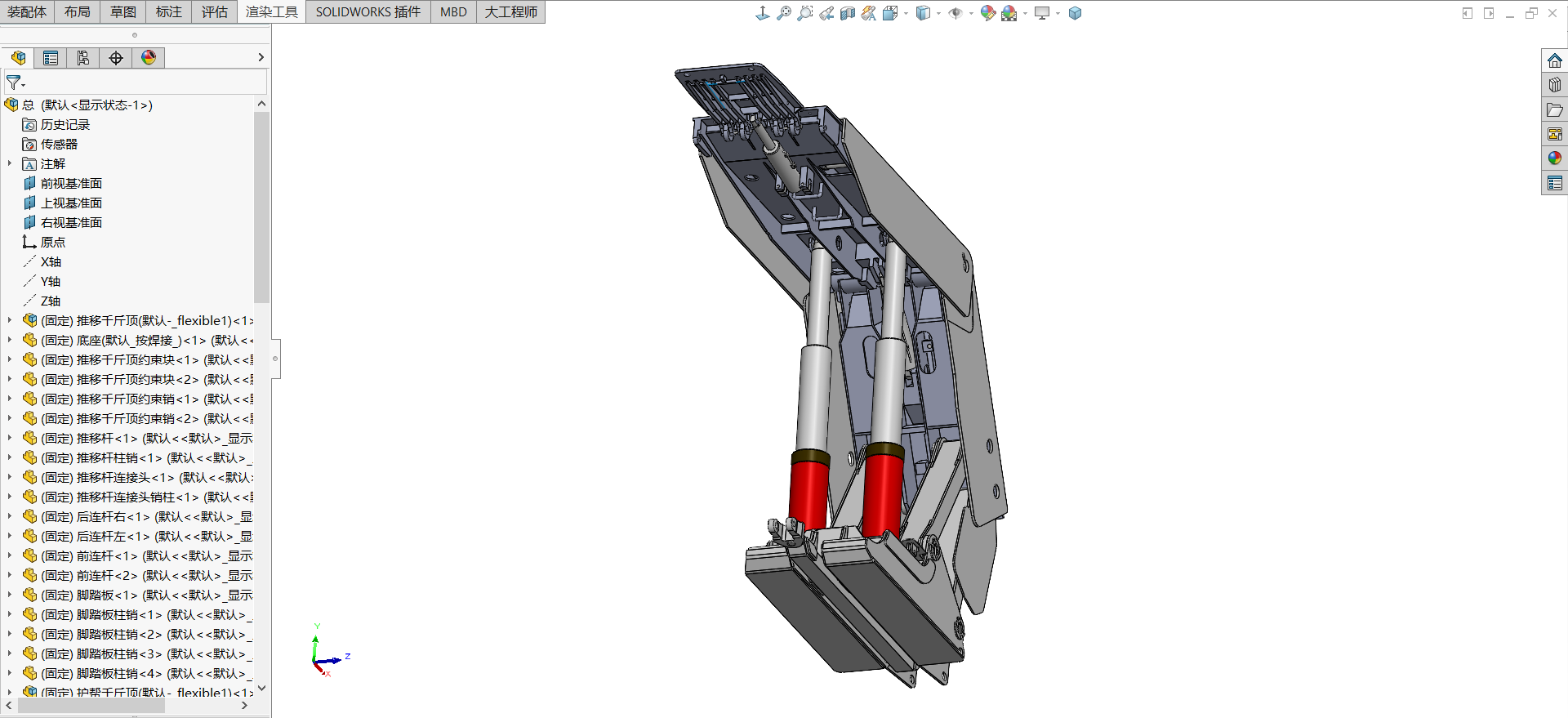Select 传感器 in the tree
Image resolution: width=1568 pixels, height=718 pixels.
[x=51, y=144]
